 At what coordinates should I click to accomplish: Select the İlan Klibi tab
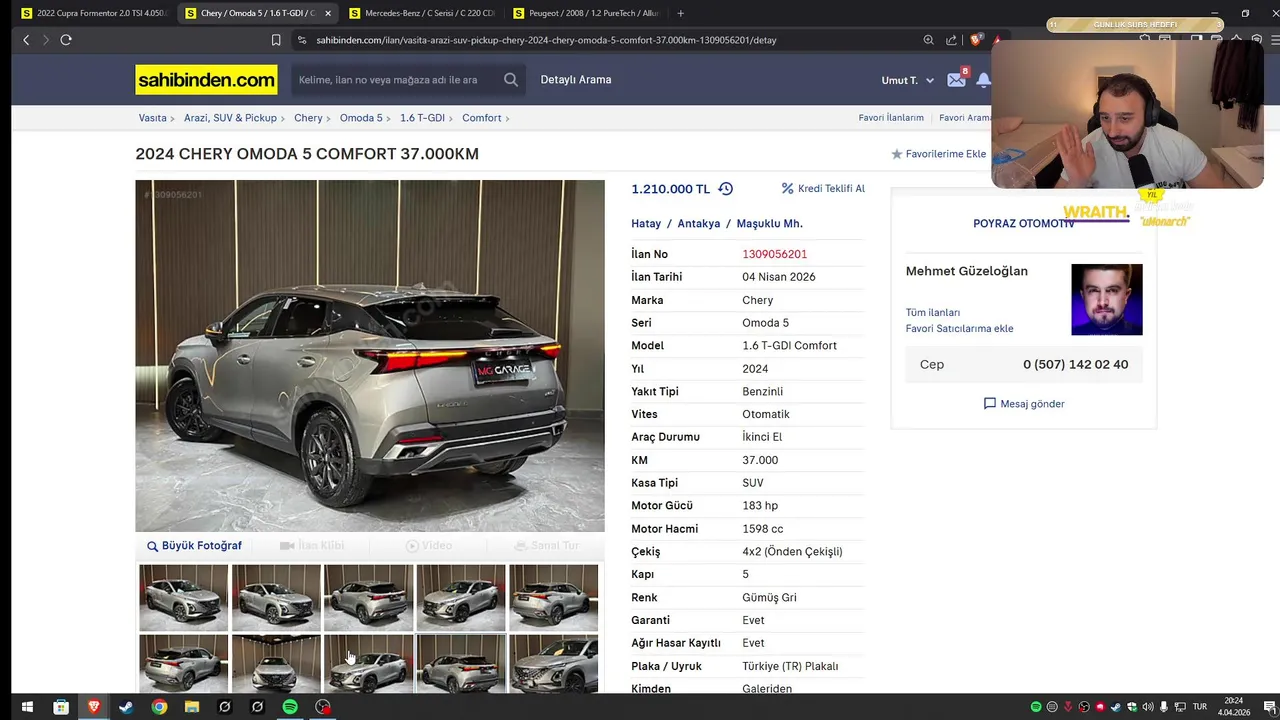coord(312,546)
